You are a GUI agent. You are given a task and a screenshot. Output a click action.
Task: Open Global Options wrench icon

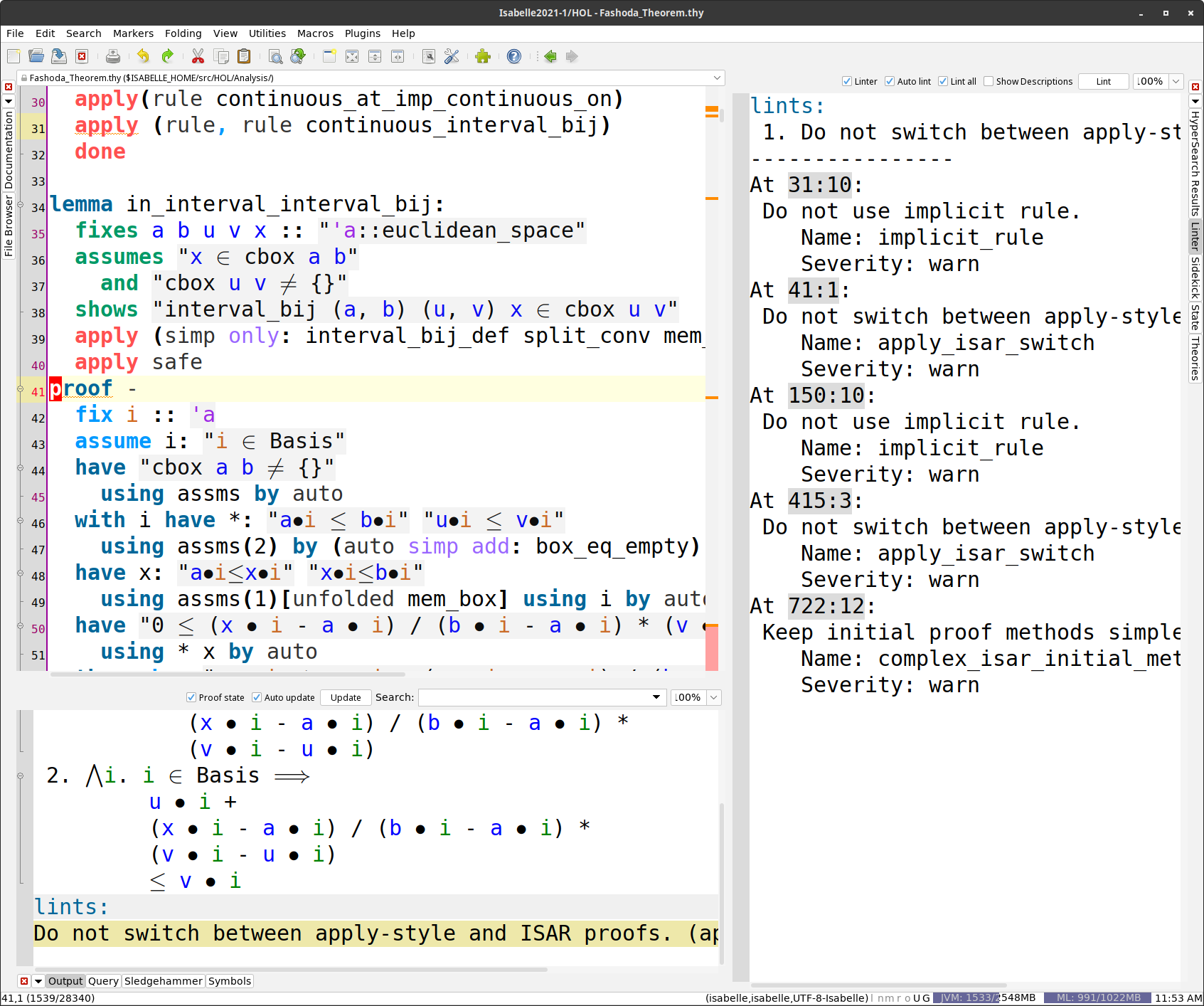pos(452,56)
